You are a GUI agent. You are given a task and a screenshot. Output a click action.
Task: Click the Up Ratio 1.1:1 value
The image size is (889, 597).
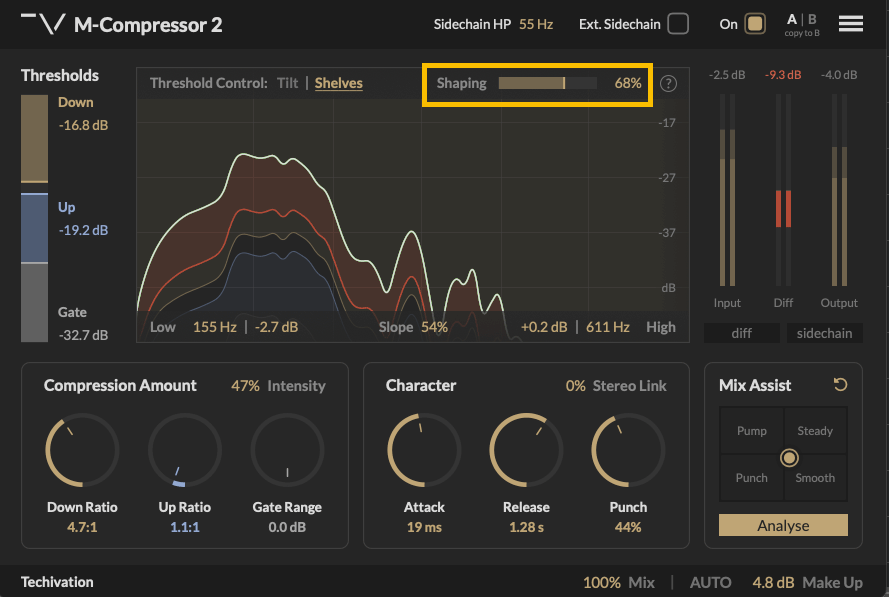coord(185,527)
